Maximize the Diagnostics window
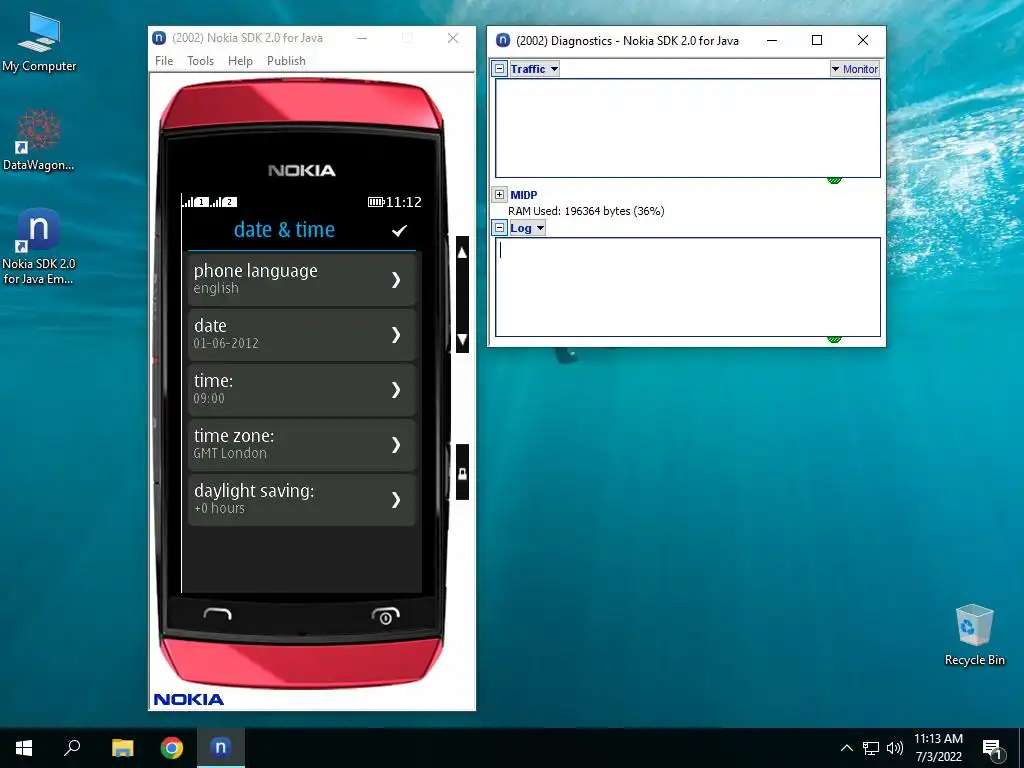Image resolution: width=1024 pixels, height=768 pixels. [x=816, y=40]
